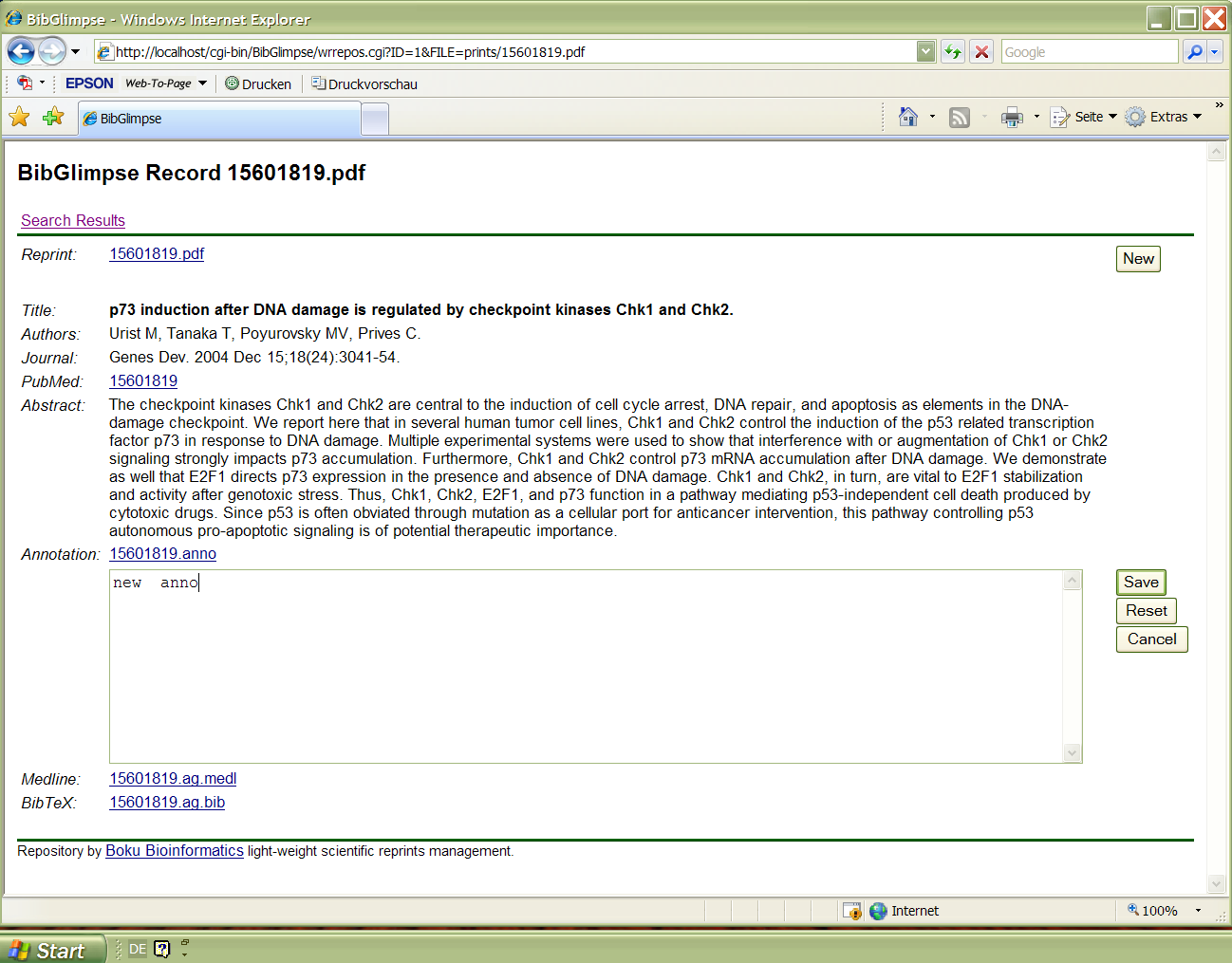Visit the Boku Bioinformatics link

(175, 850)
